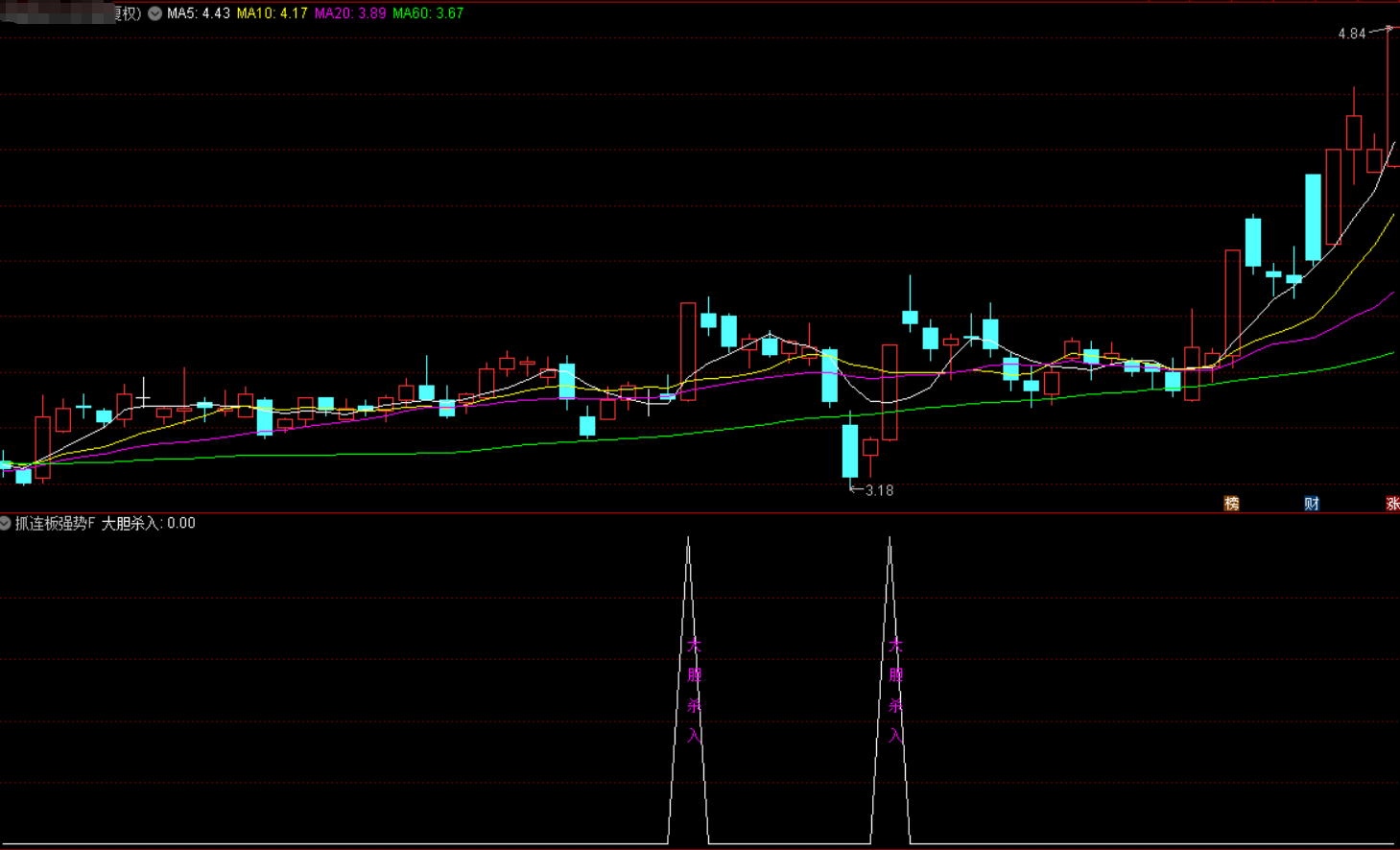Click the blue 财 event marker icon

click(1311, 504)
